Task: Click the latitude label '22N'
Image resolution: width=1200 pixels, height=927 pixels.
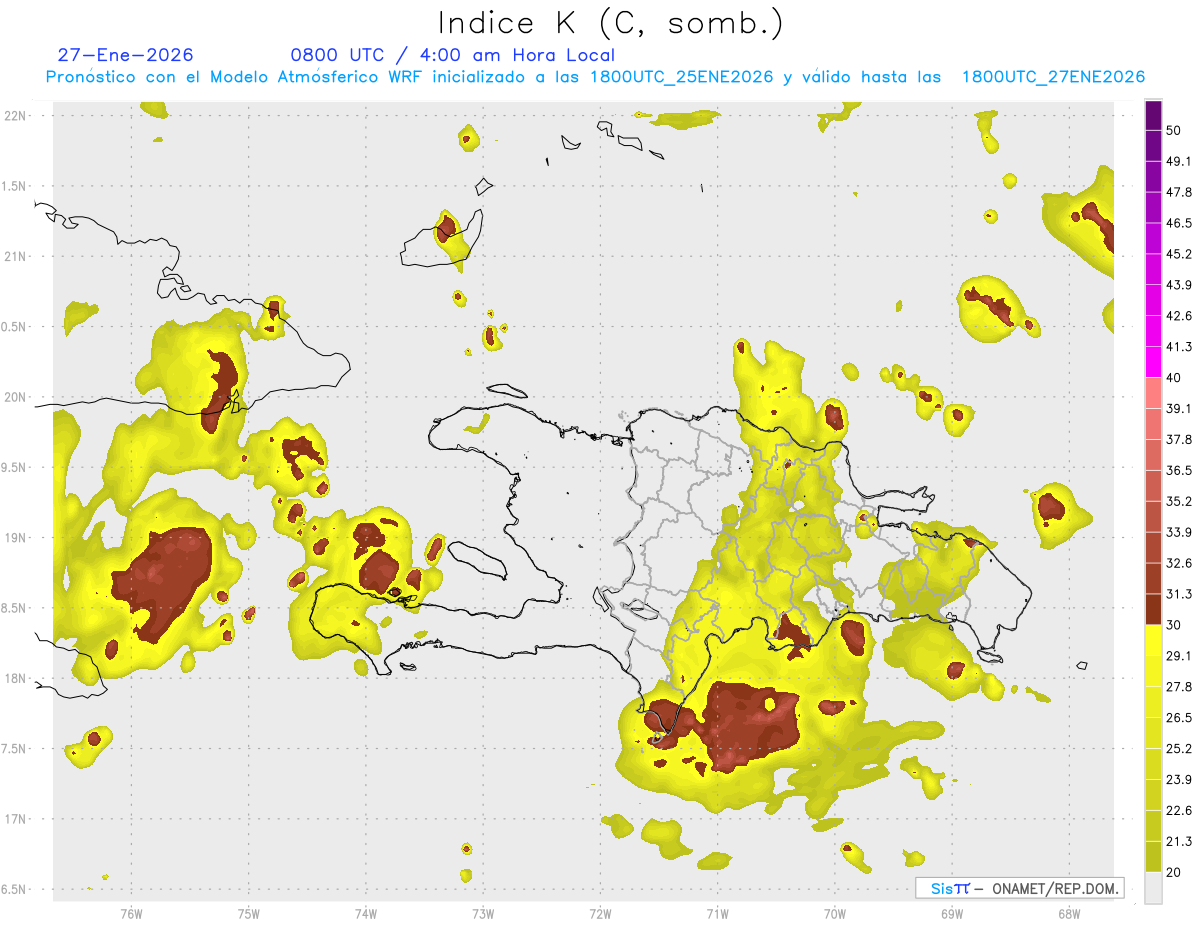Action: [15, 116]
